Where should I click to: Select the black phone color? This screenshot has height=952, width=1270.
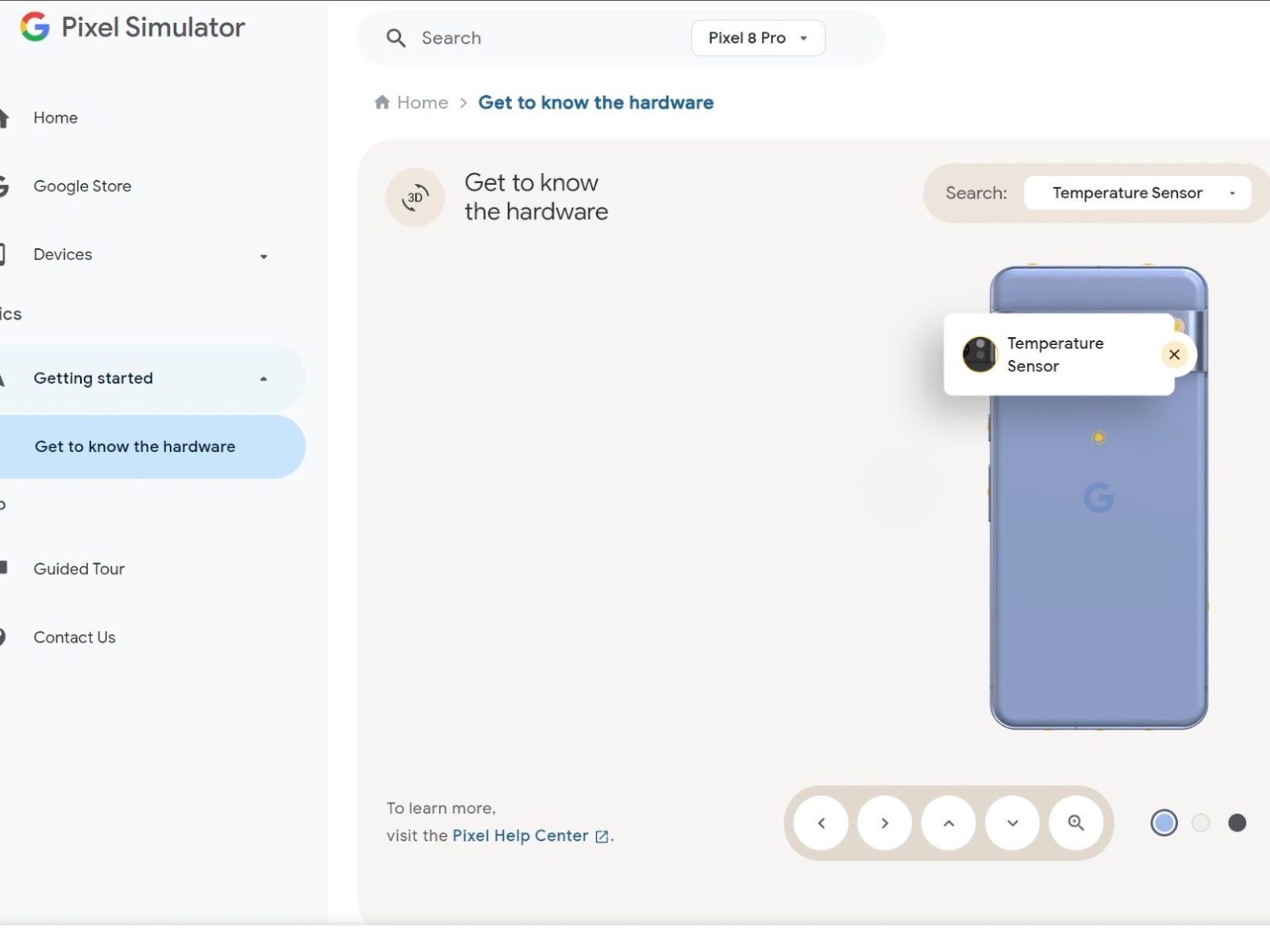pos(1237,823)
